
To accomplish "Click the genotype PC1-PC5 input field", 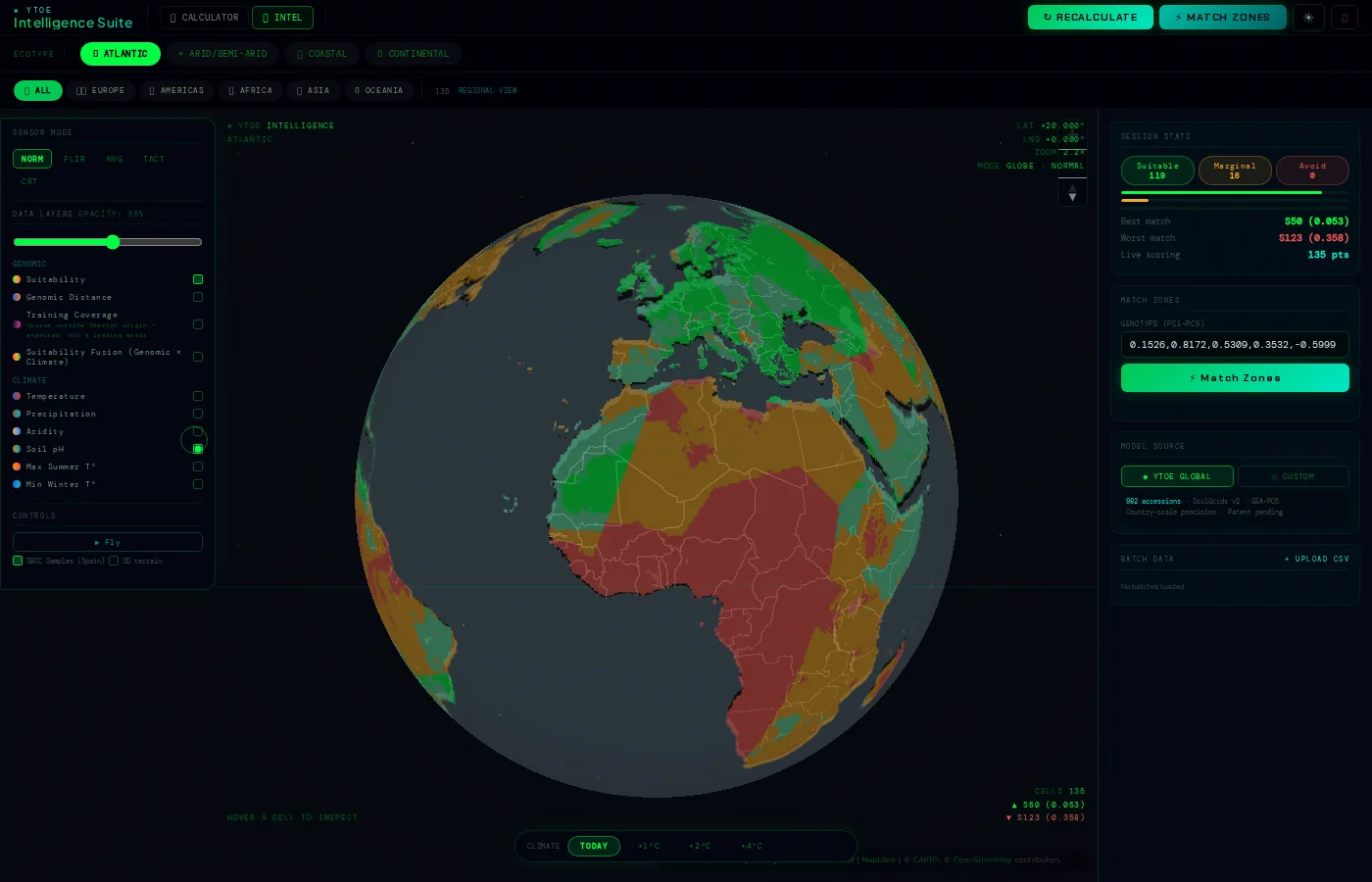I will pos(1235,345).
